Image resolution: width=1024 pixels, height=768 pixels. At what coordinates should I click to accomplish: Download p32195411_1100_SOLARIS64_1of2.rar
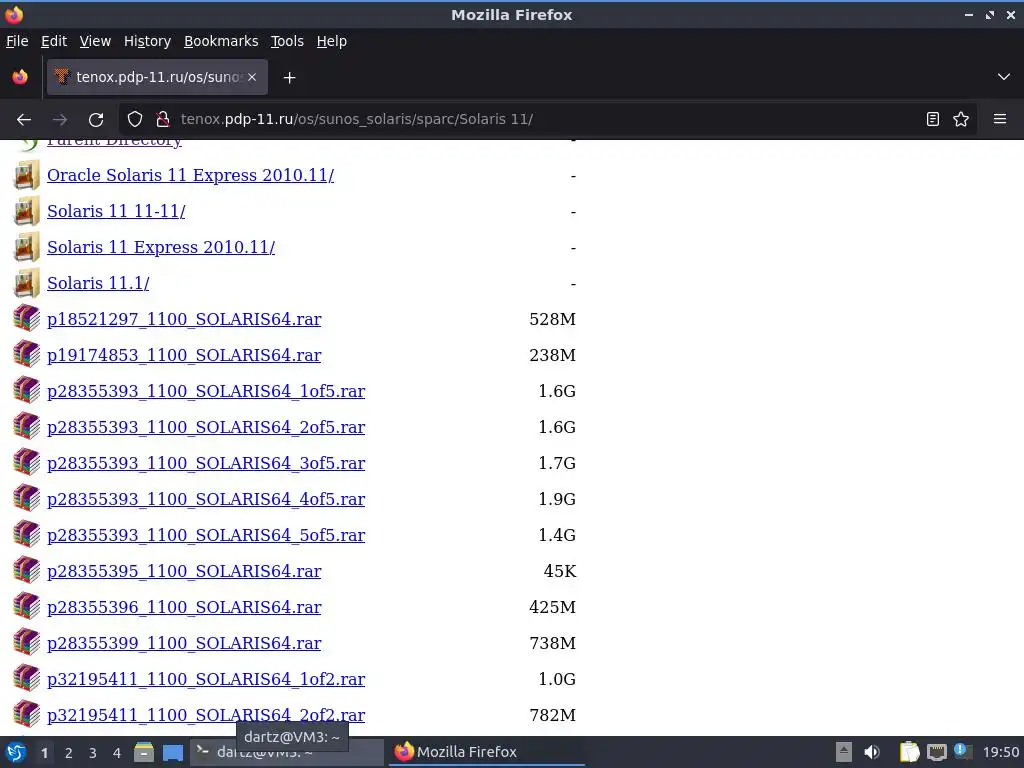tap(206, 679)
